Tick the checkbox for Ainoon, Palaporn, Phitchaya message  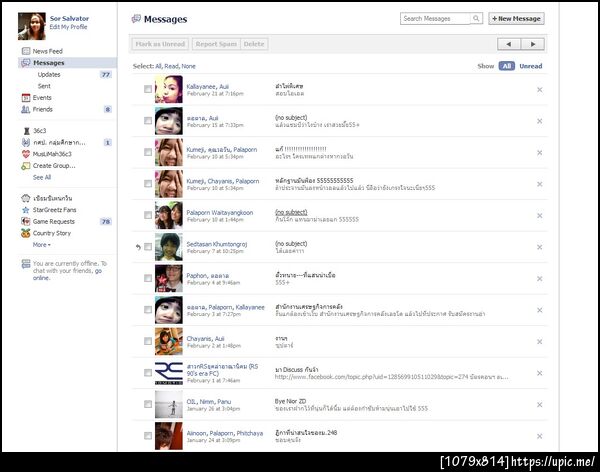(148, 436)
